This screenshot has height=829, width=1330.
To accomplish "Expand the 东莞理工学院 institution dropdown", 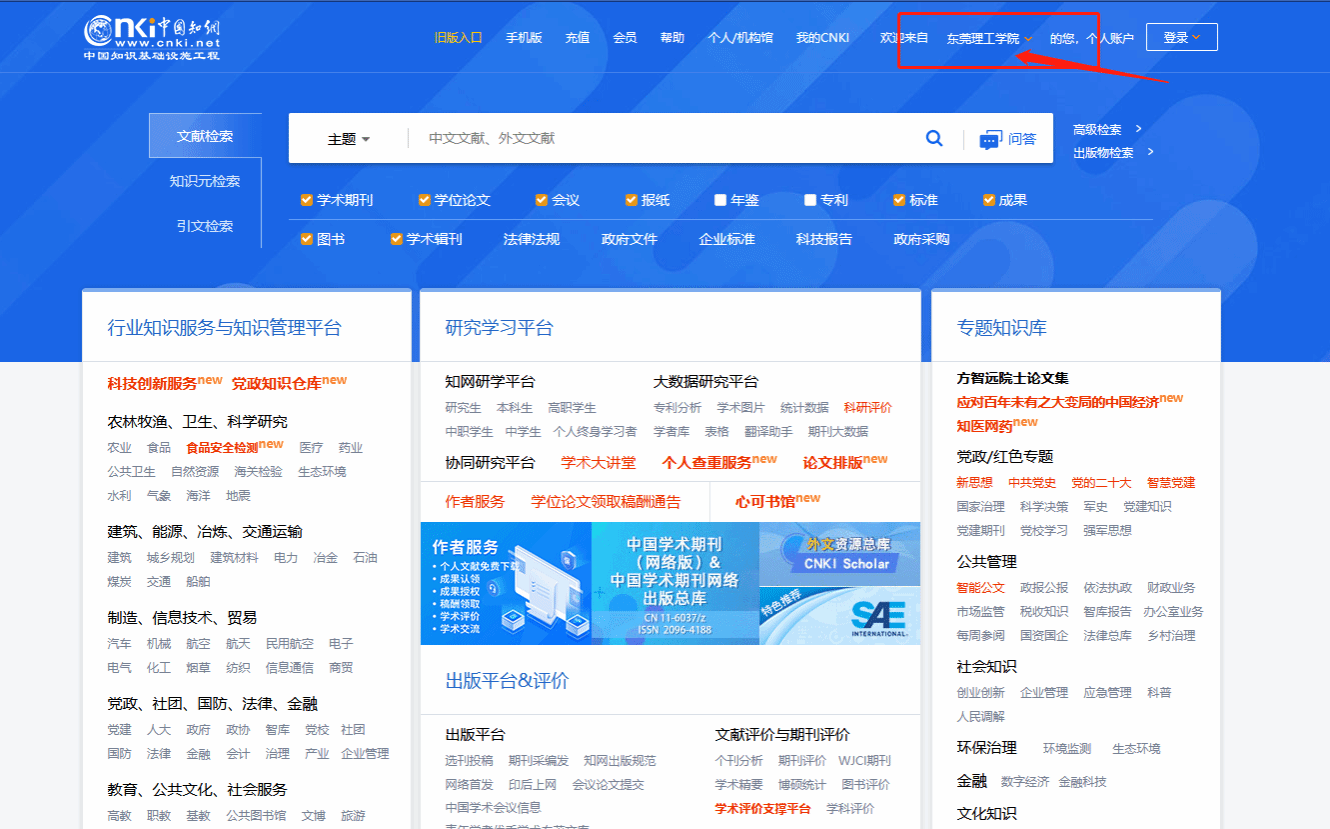I will tap(989, 39).
